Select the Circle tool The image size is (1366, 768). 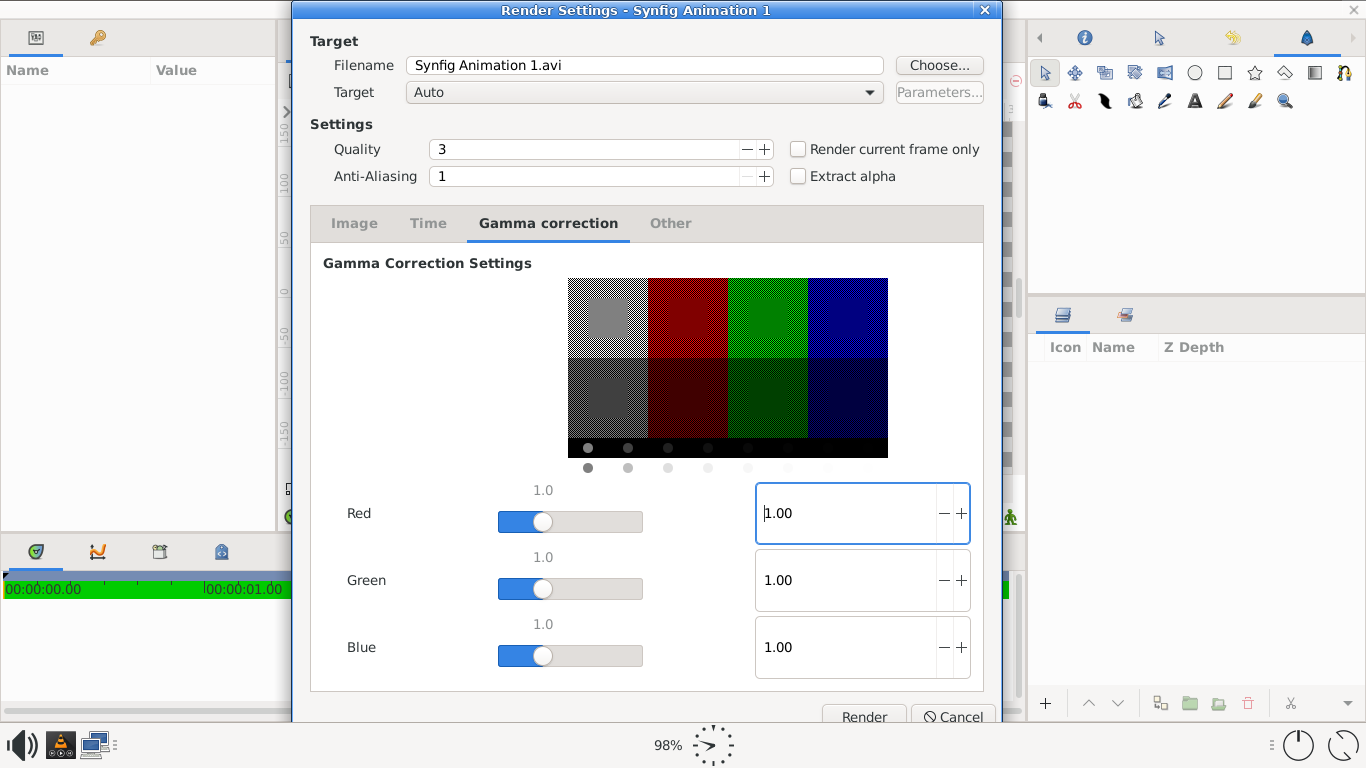pyautogui.click(x=1195, y=73)
